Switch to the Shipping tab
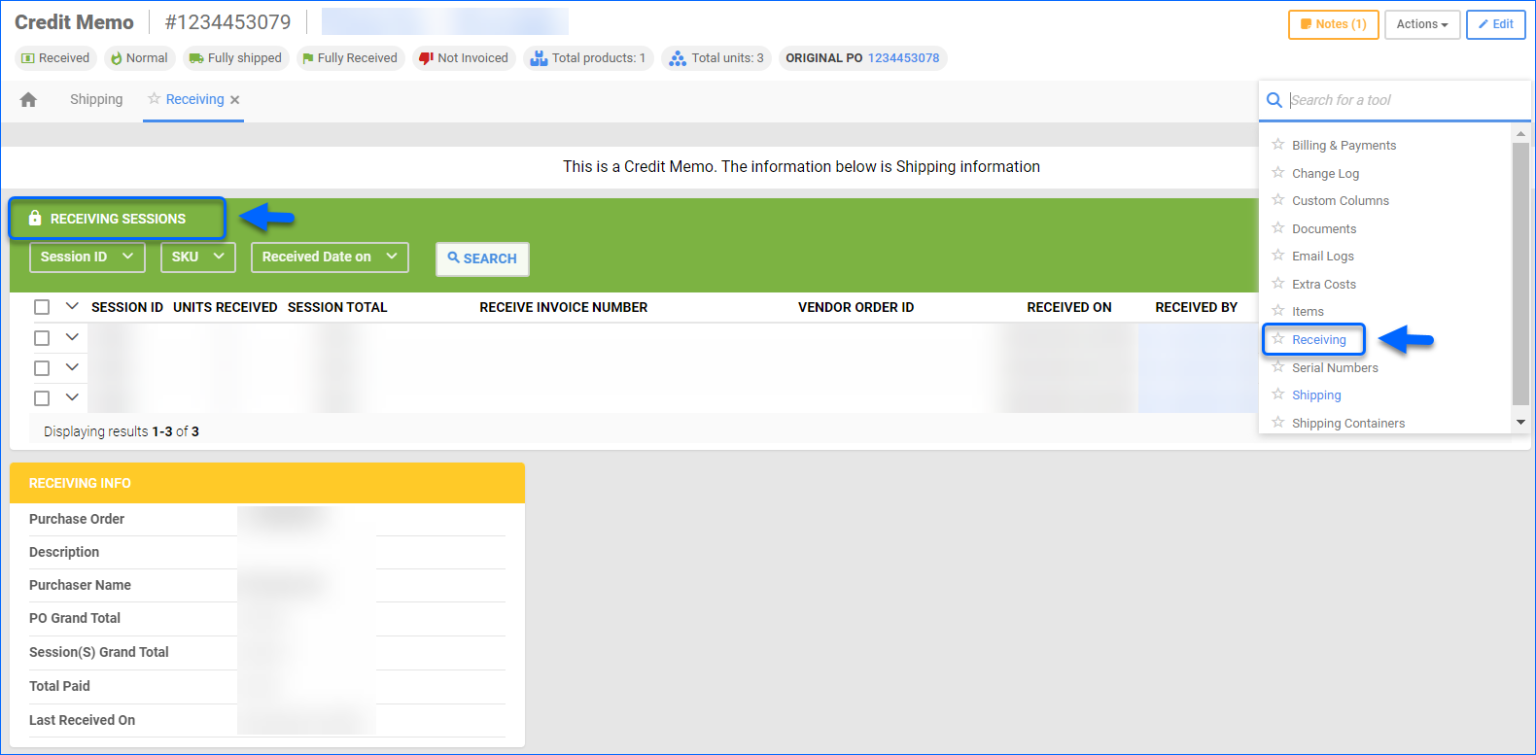The height and width of the screenshot is (755, 1536). [96, 99]
